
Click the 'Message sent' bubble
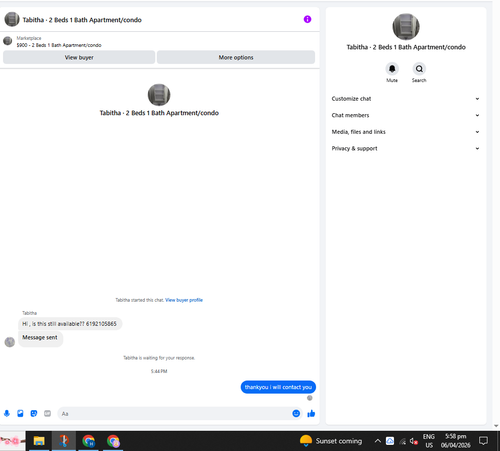40,338
